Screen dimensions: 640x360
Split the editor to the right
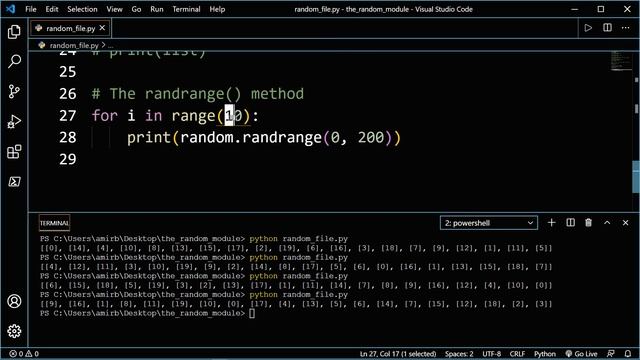pyautogui.click(x=607, y=28)
